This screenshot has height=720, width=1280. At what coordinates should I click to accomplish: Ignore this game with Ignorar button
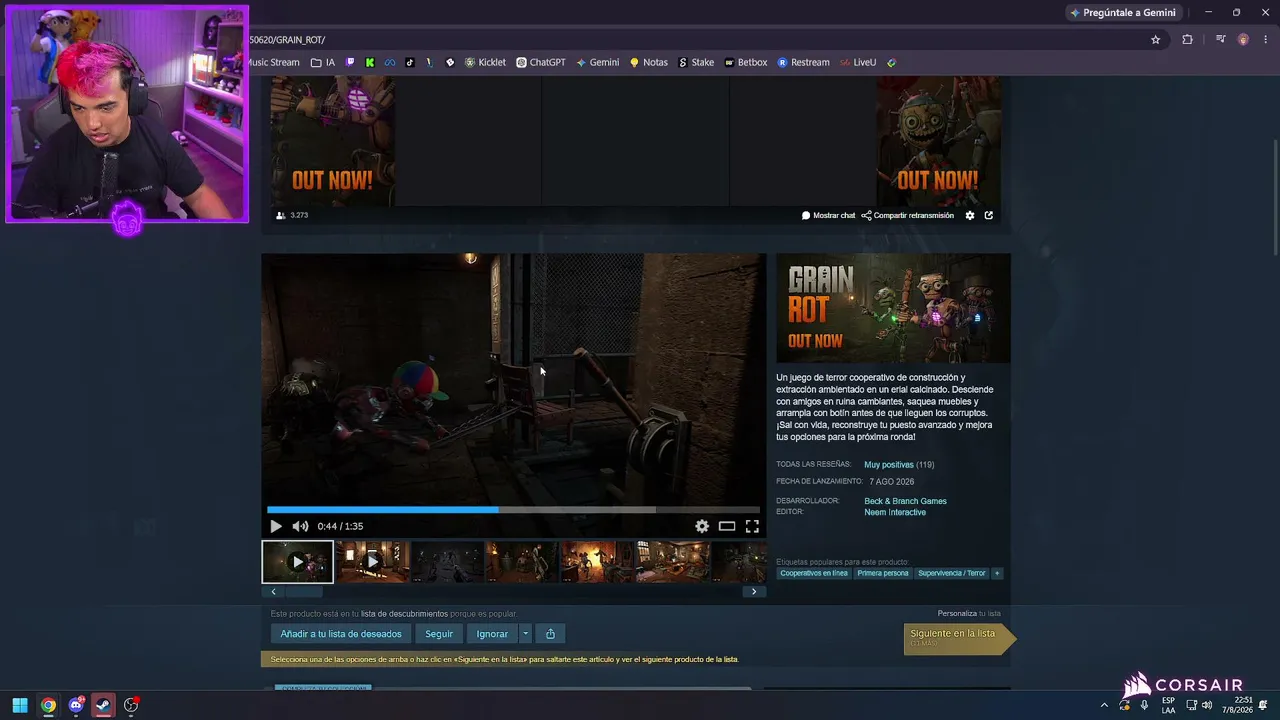point(492,634)
